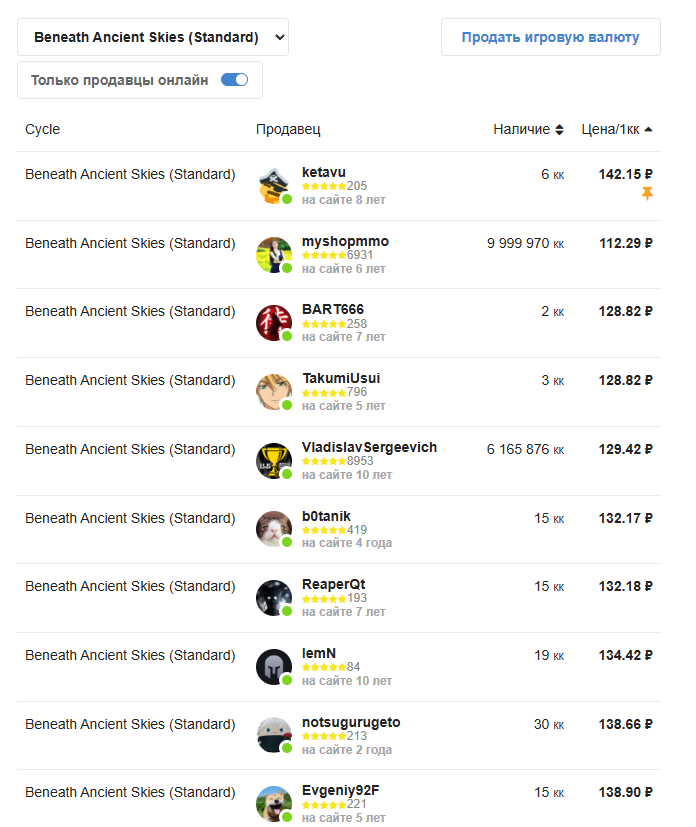
Task: Open the Beneath Ancient Skies cycle dropdown
Action: [153, 37]
